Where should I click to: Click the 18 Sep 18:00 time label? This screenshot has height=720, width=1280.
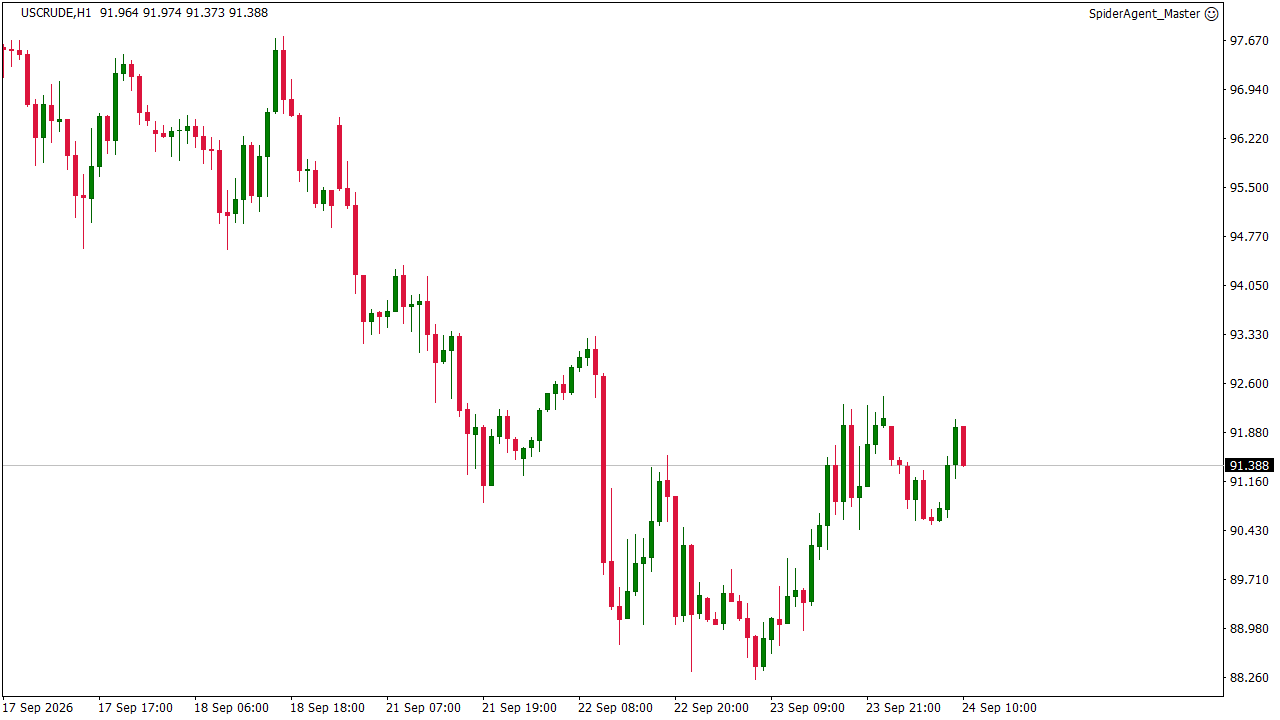coord(327,708)
